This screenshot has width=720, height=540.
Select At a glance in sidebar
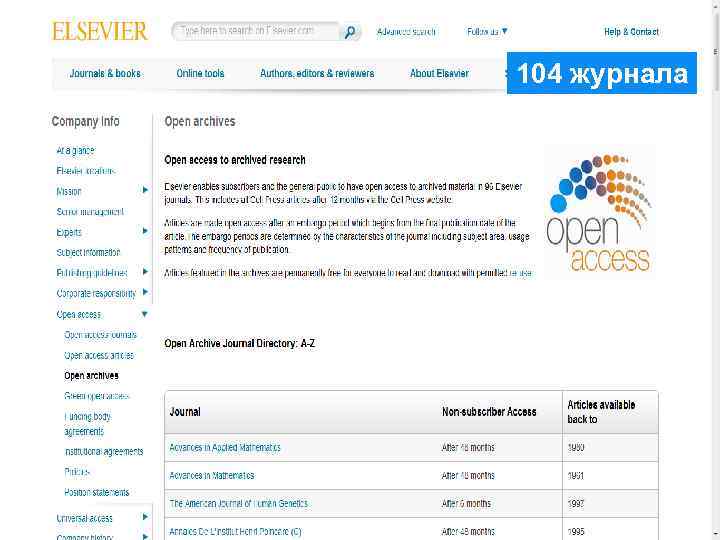tap(76, 151)
